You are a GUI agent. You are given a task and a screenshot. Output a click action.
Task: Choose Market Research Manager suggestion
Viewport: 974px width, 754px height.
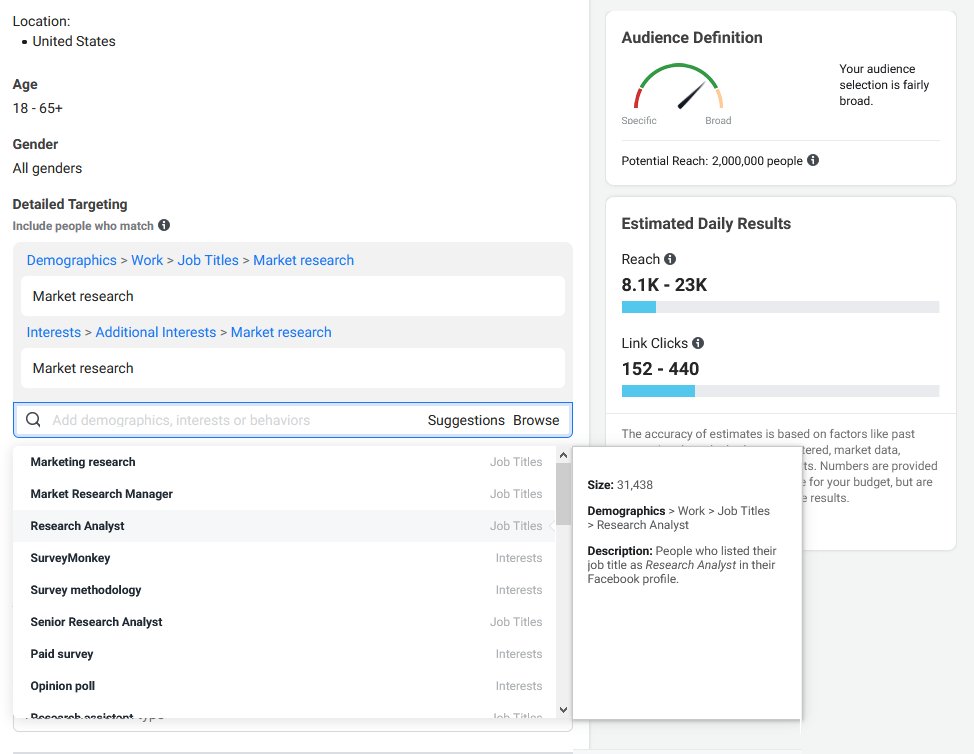point(284,494)
